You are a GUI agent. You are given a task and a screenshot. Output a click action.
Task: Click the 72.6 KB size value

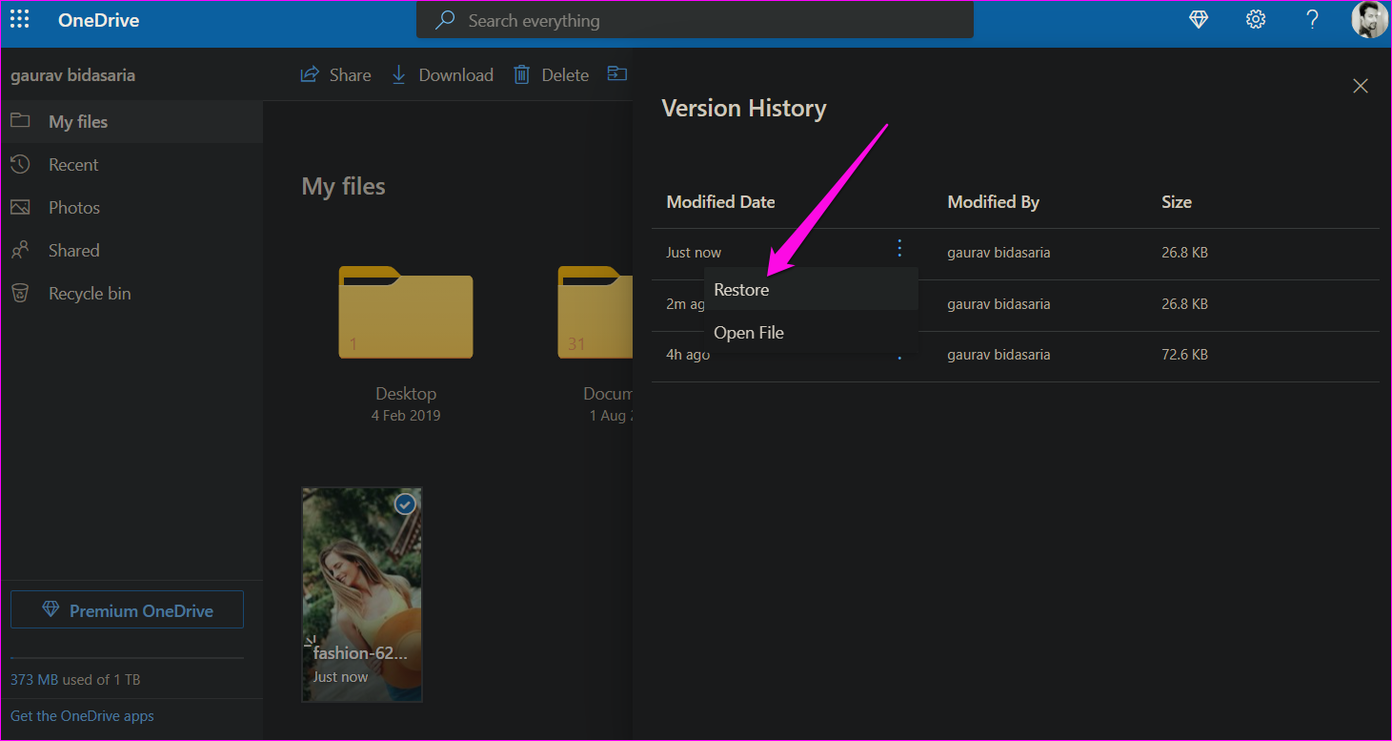(x=1185, y=355)
